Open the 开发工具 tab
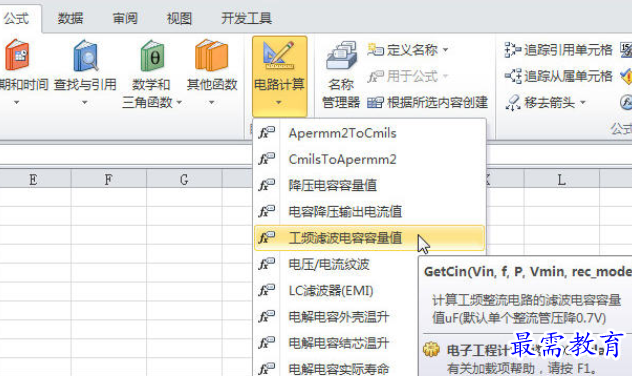Screen dimensions: 632x376 pos(246,19)
